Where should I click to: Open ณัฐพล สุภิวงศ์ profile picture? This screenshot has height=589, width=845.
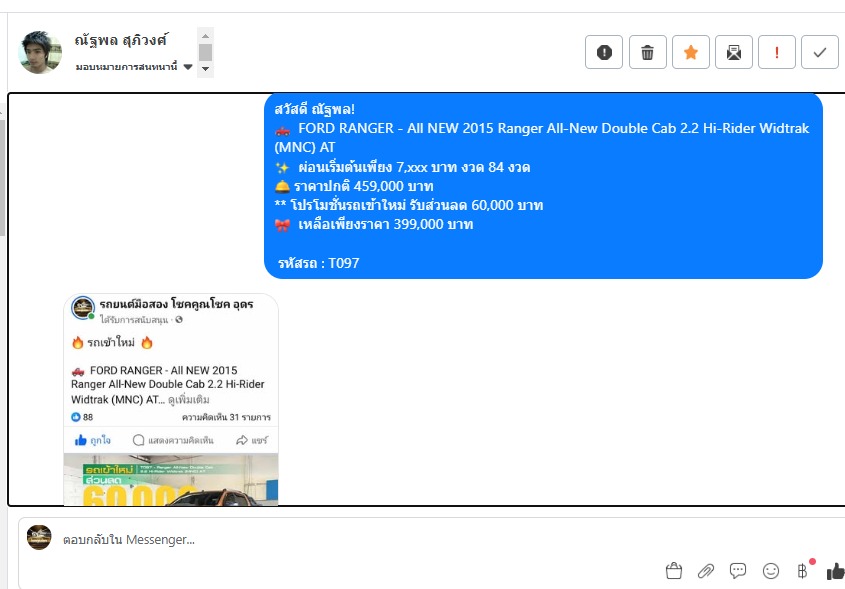point(40,52)
